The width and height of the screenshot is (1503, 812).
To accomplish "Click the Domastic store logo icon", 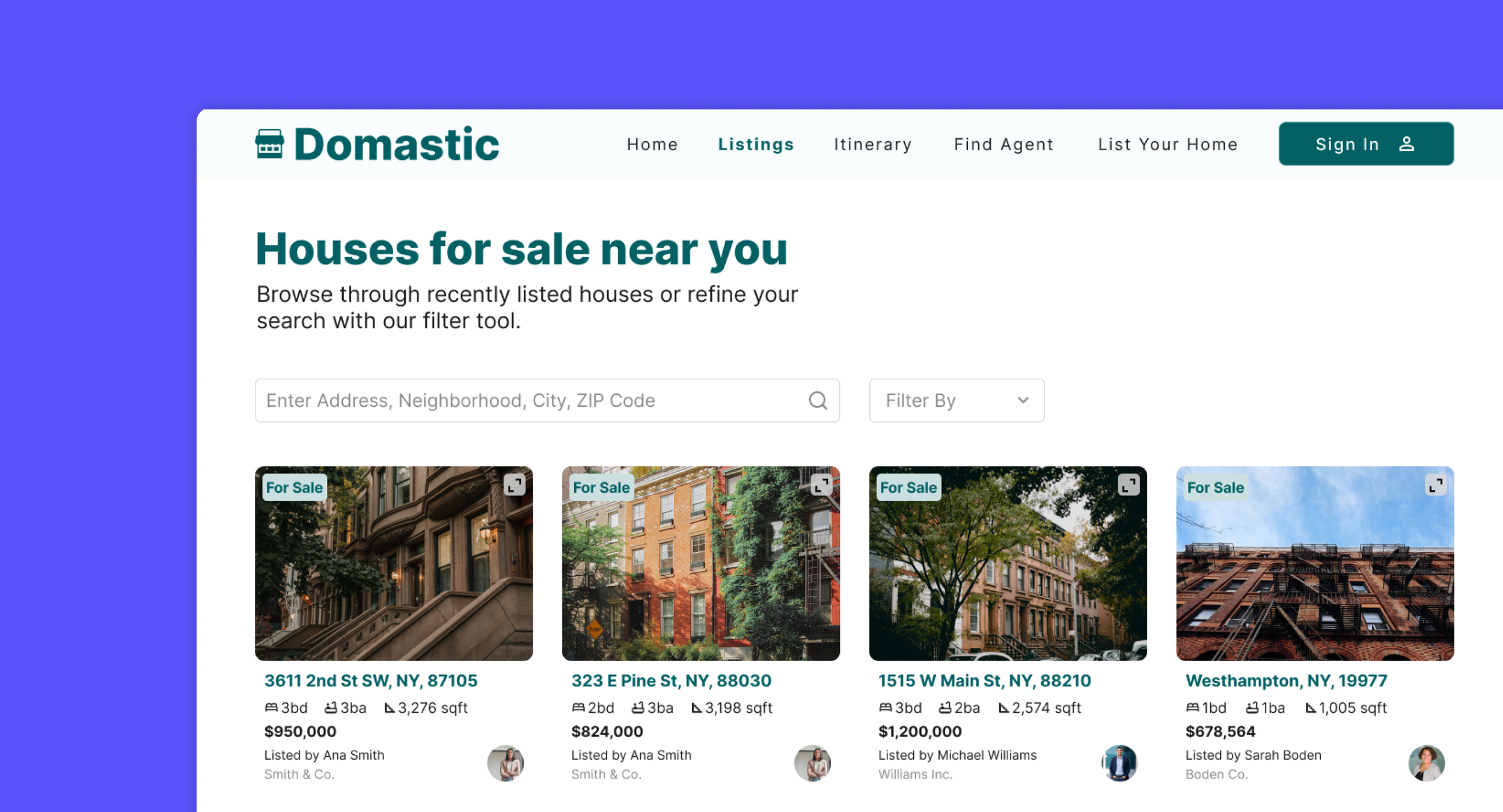I will [x=269, y=144].
